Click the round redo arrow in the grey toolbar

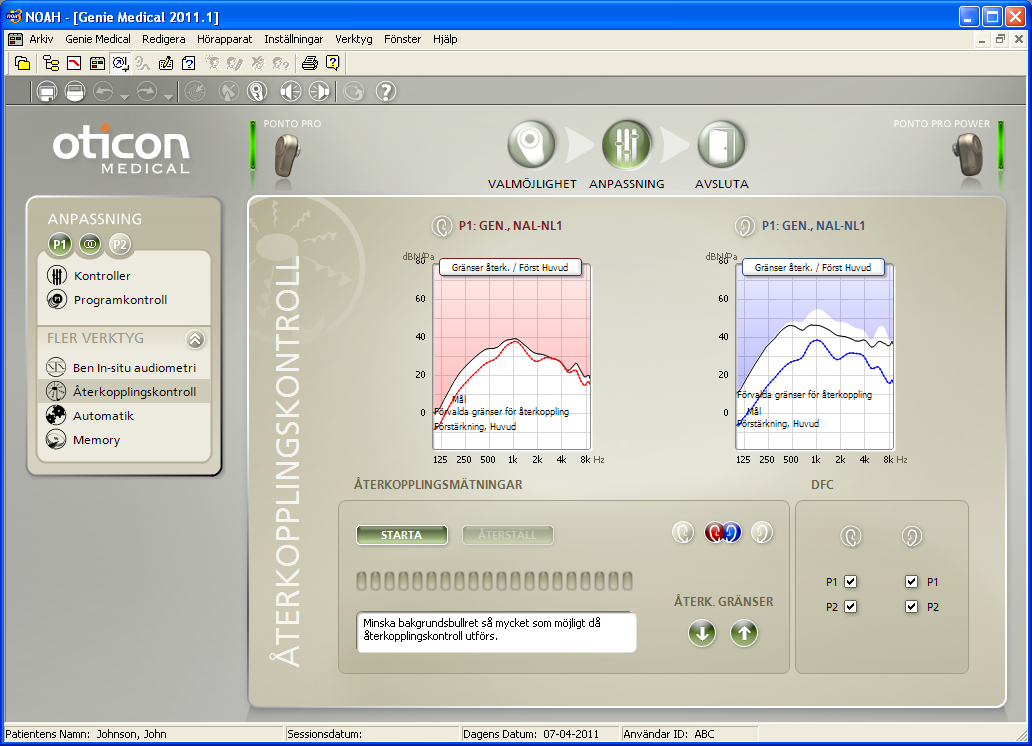pyautogui.click(x=147, y=92)
